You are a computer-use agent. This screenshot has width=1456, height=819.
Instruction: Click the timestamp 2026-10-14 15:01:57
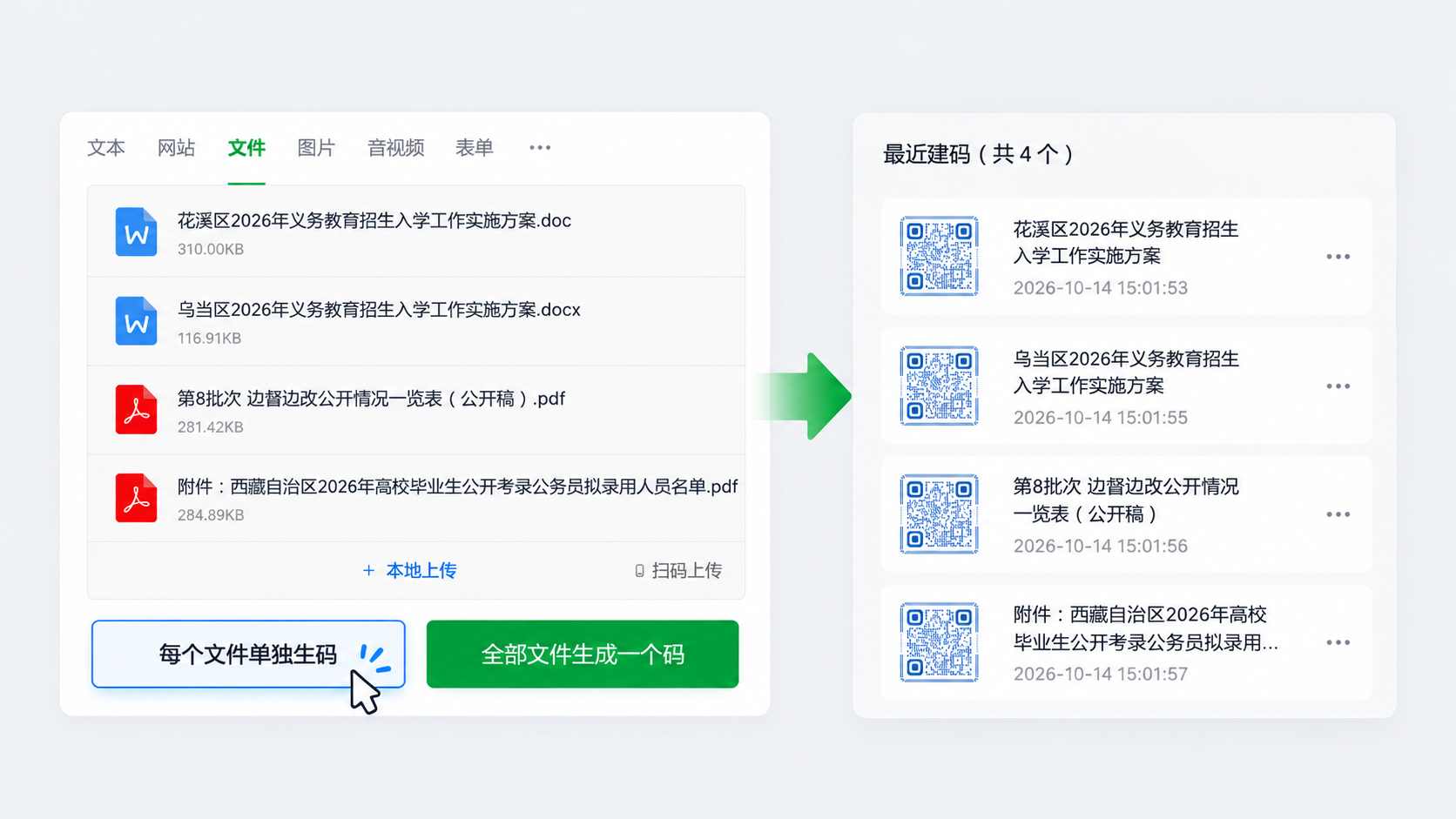1101,674
